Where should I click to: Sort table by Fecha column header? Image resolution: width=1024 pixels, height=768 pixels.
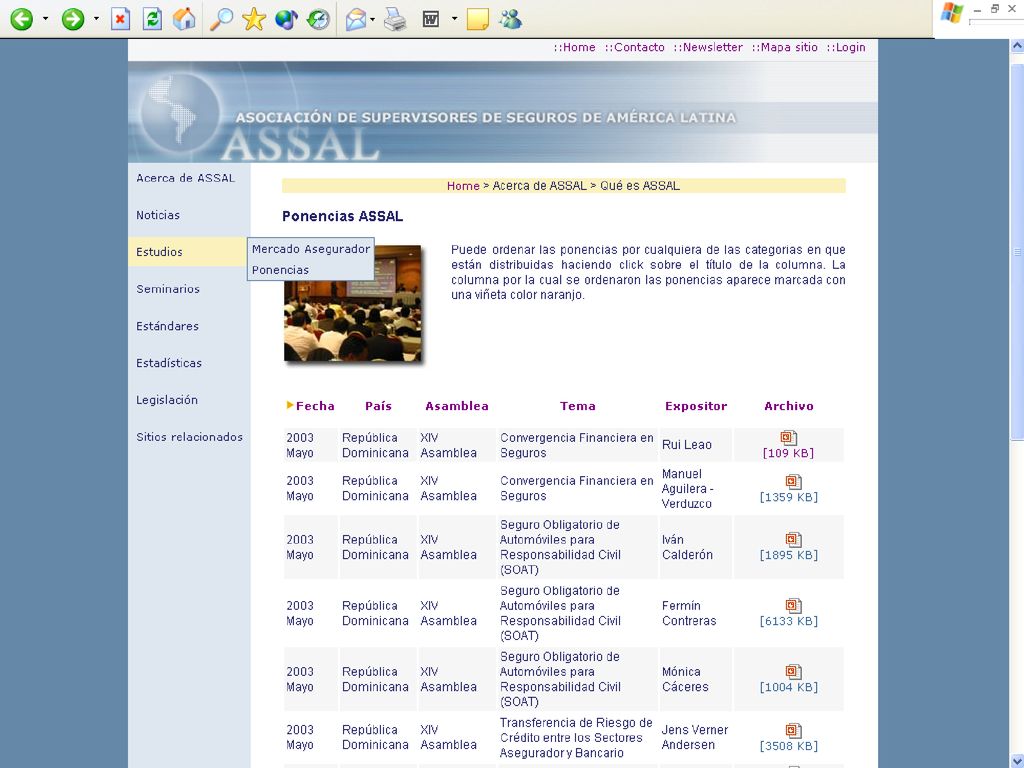pyautogui.click(x=315, y=406)
